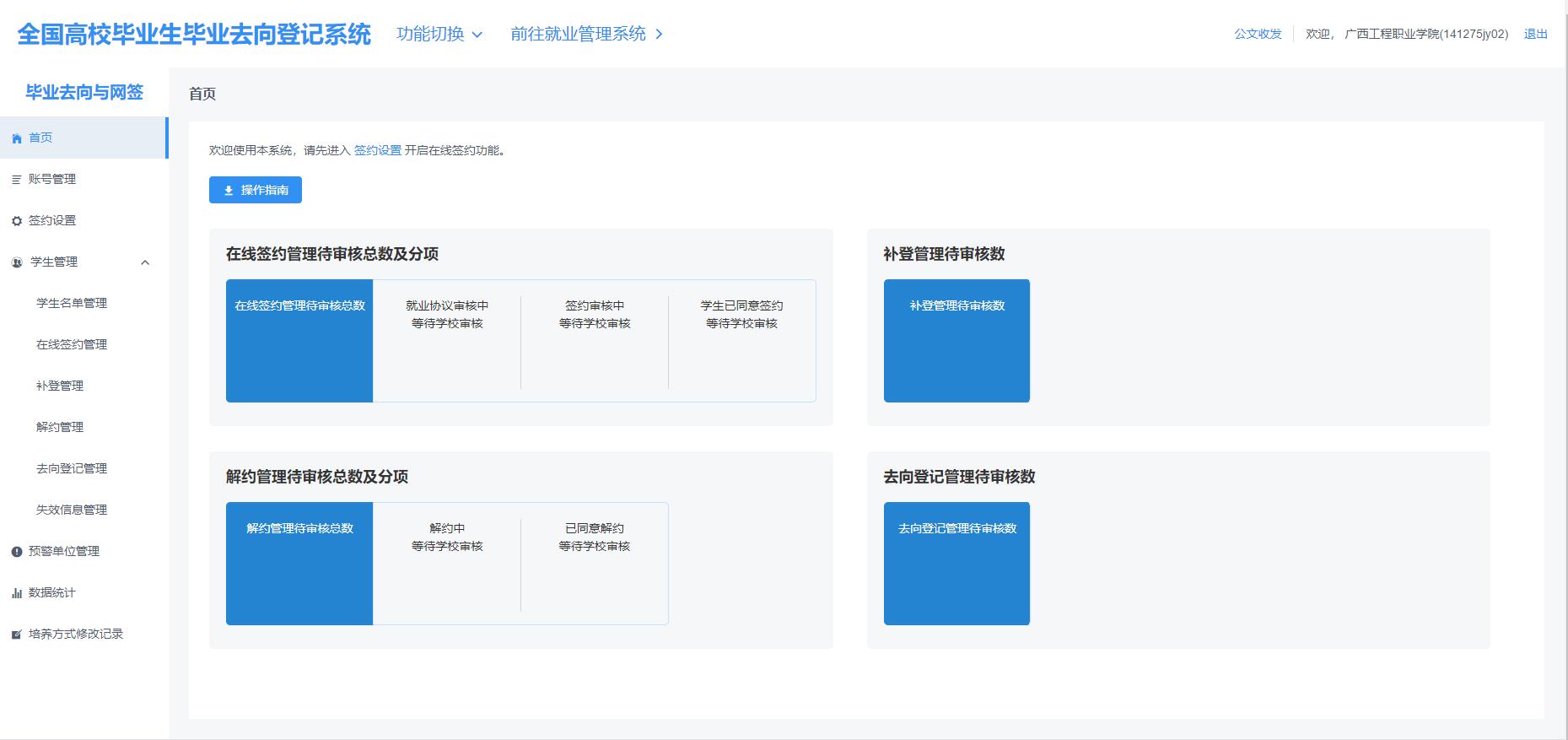Open 在线签约管理 in sidebar

(x=72, y=344)
